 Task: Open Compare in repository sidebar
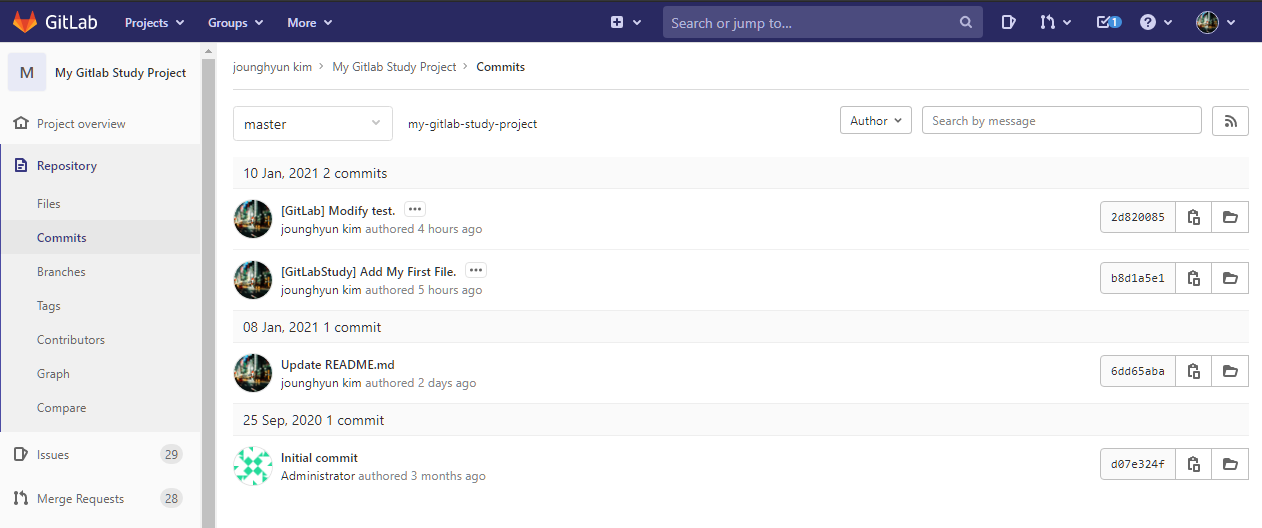click(x=61, y=407)
